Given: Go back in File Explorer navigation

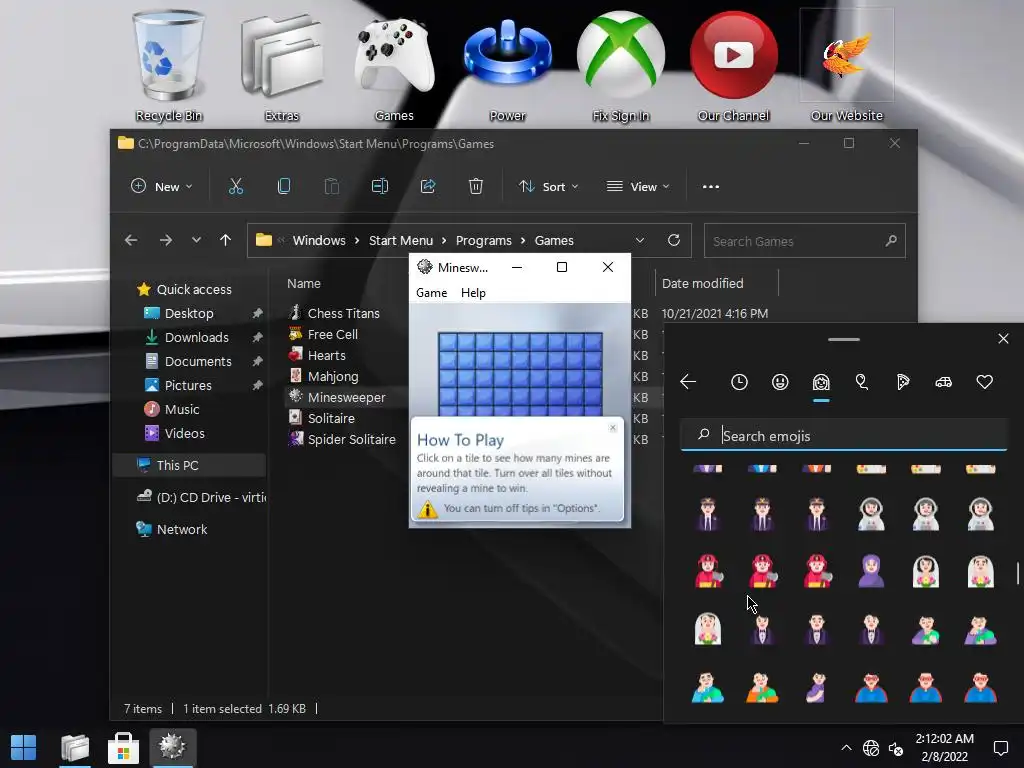Looking at the screenshot, I should tap(131, 240).
